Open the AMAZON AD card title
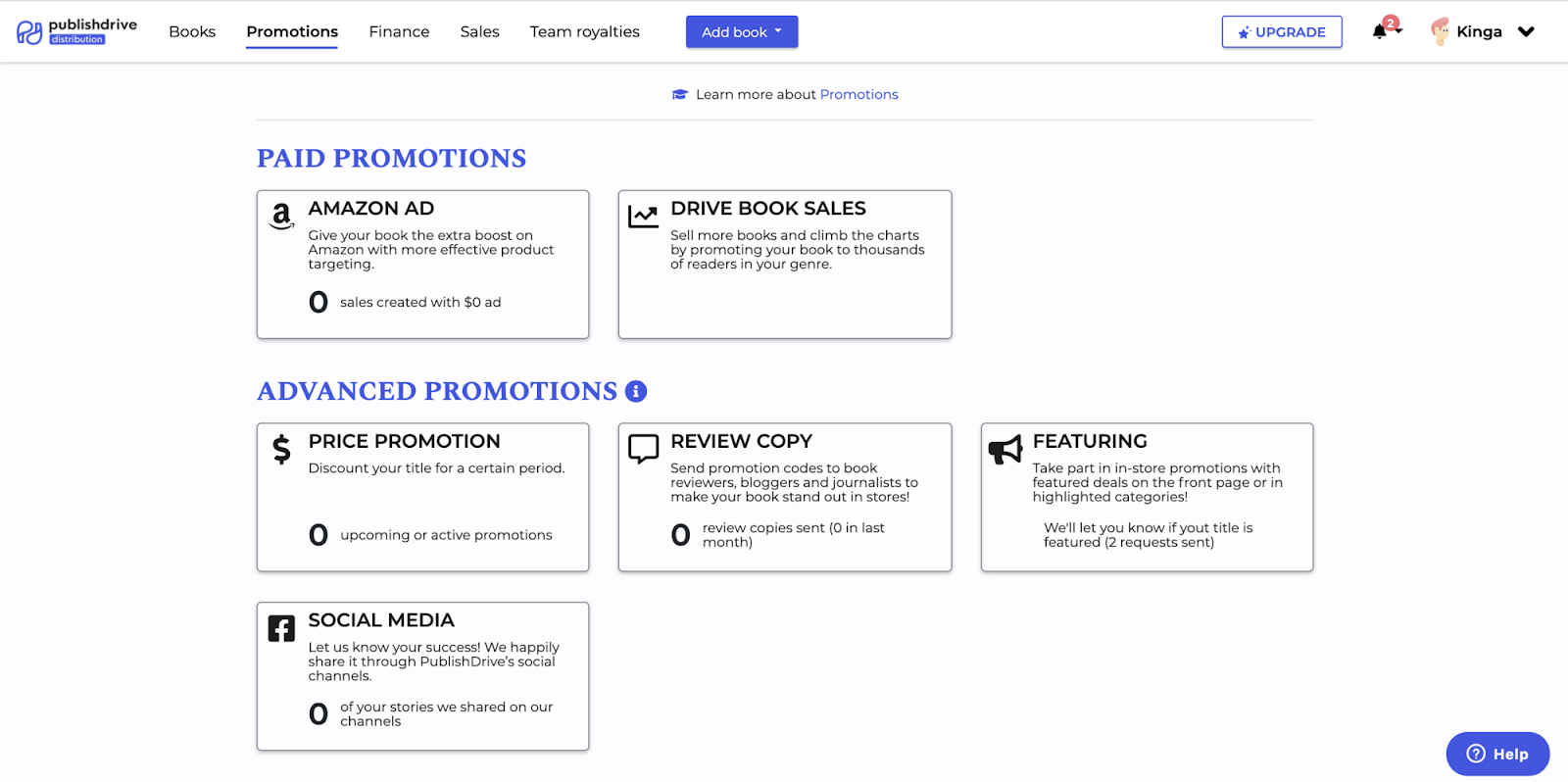This screenshot has height=782, width=1568. 371,209
